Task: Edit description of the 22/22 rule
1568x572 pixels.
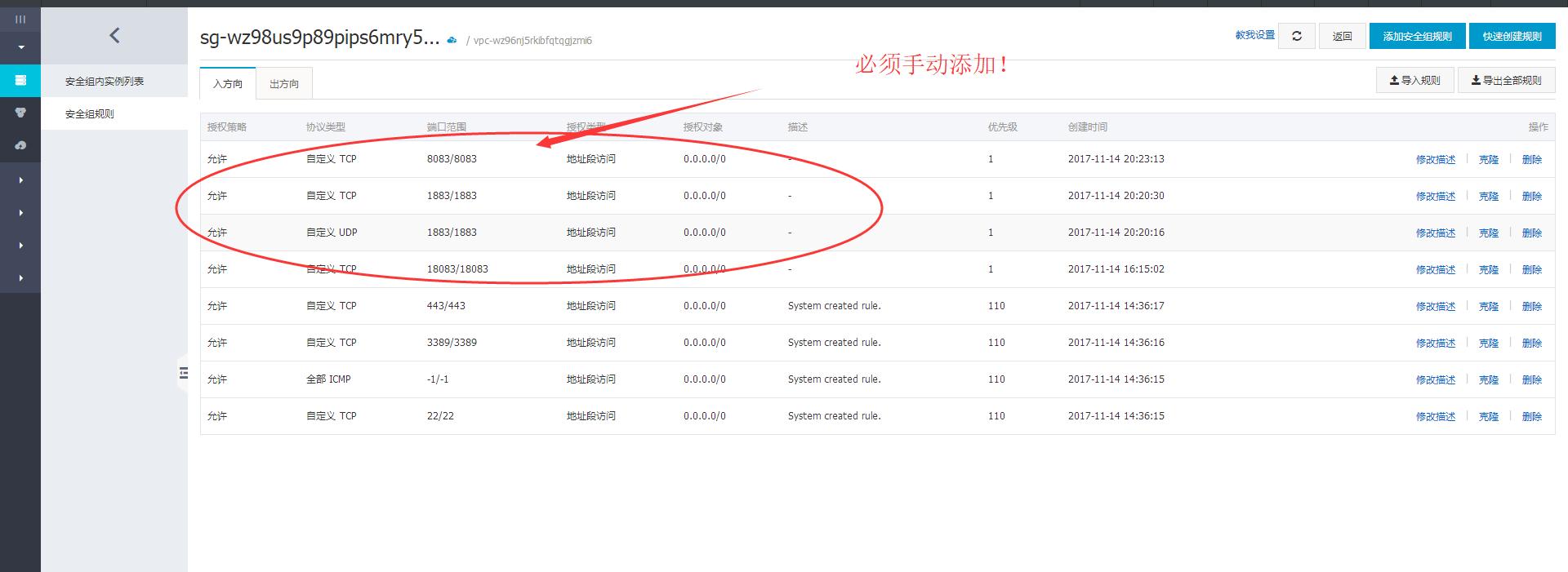Action: (1436, 417)
